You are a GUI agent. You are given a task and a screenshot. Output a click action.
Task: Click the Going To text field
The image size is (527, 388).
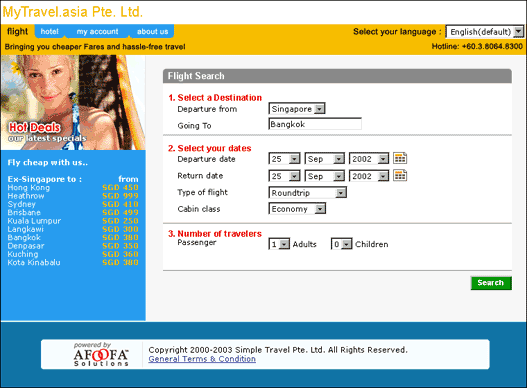(315, 124)
